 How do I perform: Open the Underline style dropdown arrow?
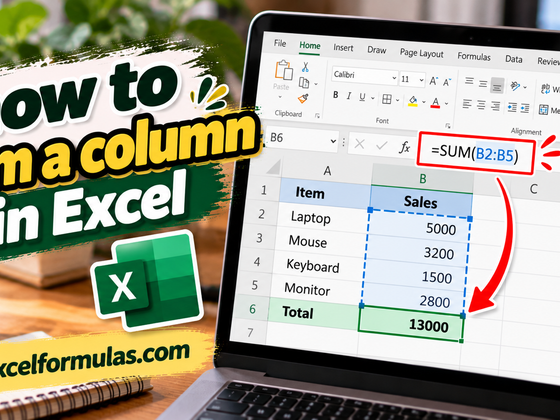pos(372,98)
